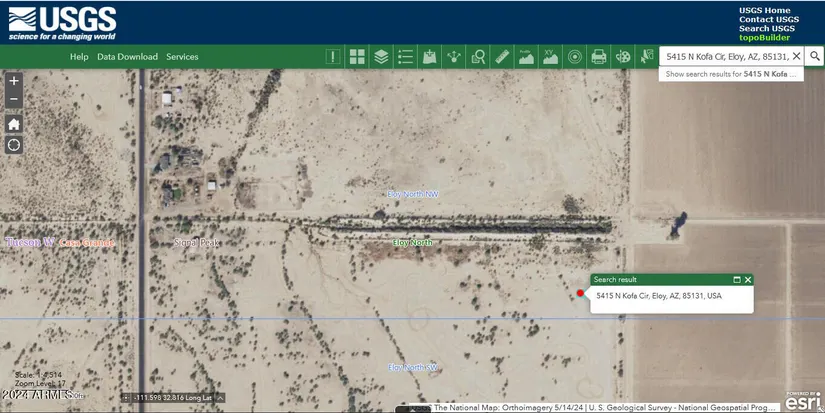The image size is (825, 413).
Task: Open the Services menu
Action: click(182, 57)
